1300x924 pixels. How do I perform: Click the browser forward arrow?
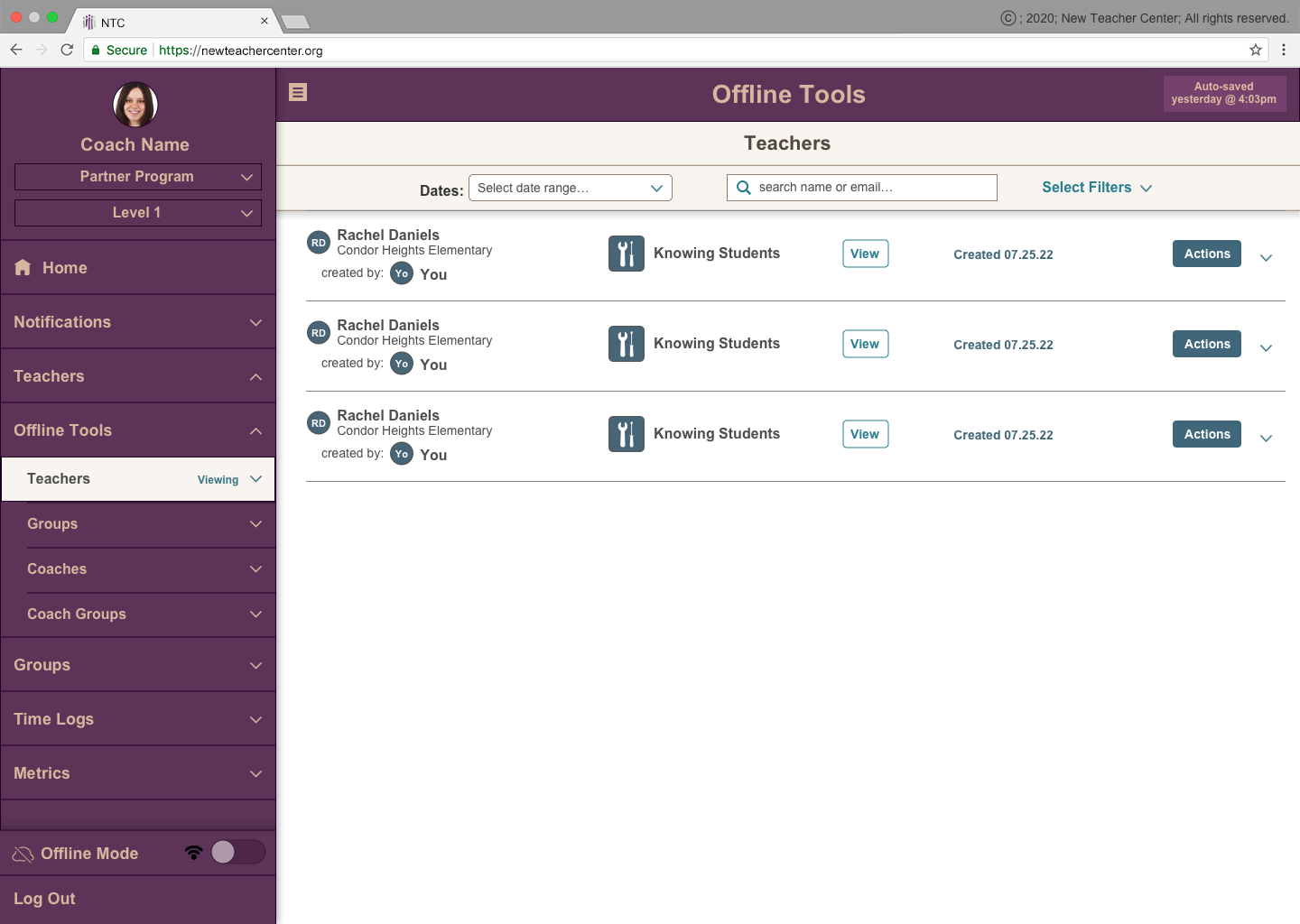tap(42, 50)
